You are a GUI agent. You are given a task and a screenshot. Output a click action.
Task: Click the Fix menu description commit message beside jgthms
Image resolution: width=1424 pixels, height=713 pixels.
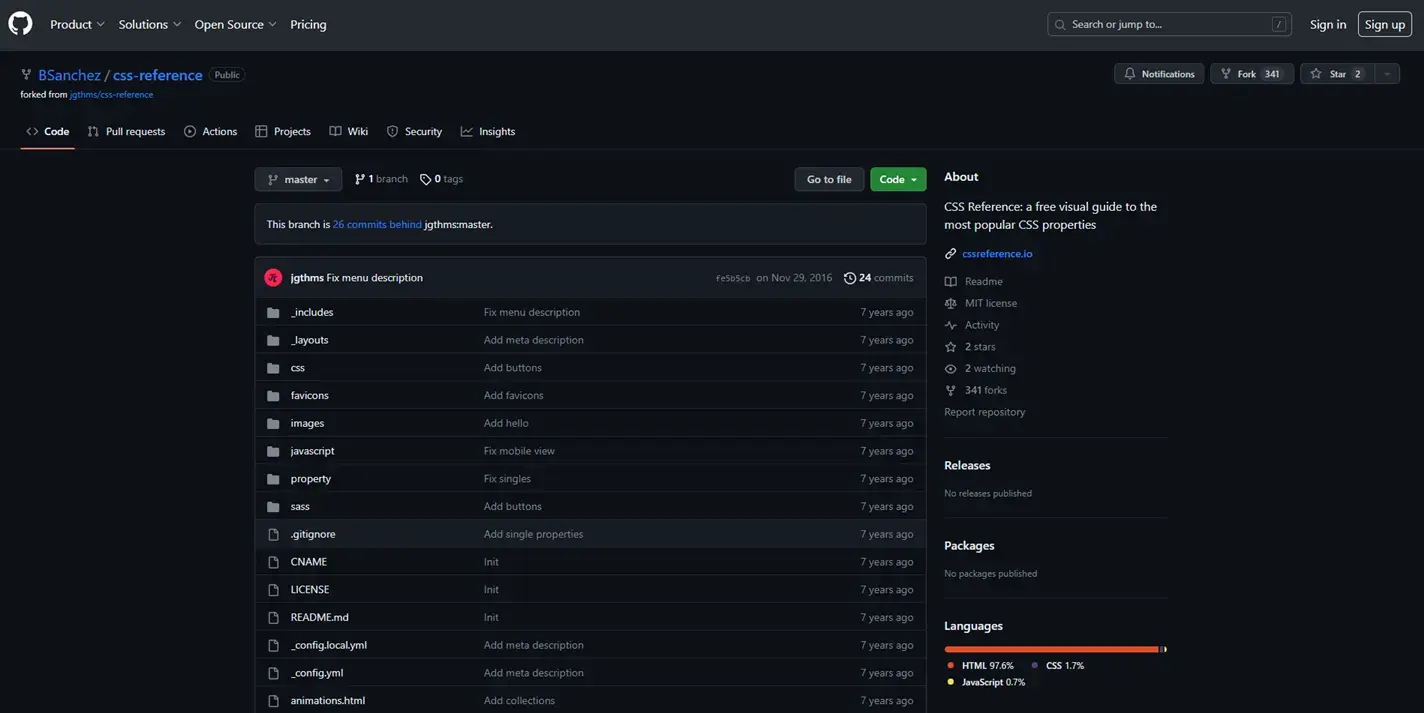[x=374, y=278]
